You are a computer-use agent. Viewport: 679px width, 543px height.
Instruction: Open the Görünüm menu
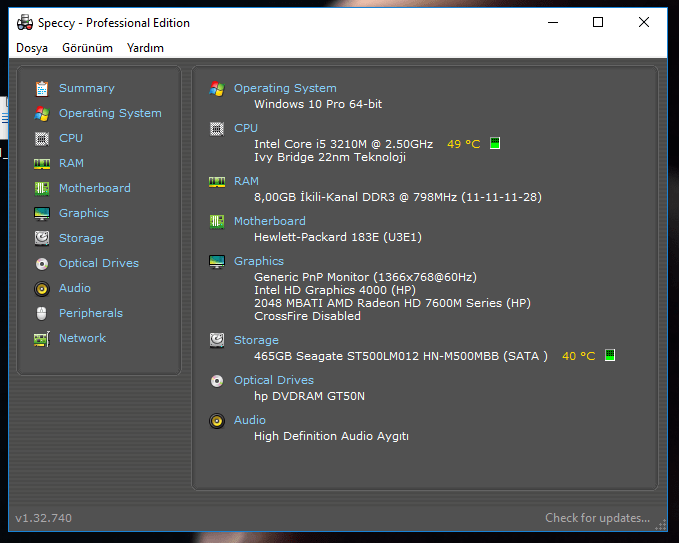point(87,48)
